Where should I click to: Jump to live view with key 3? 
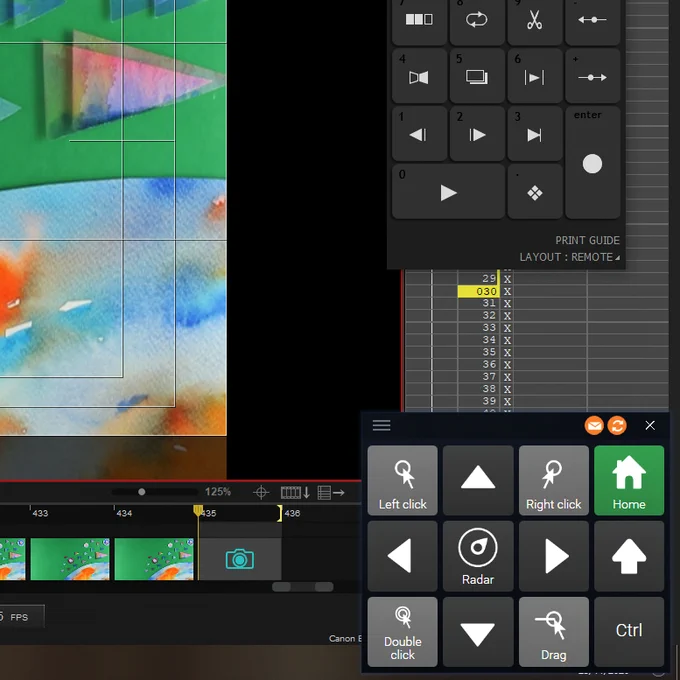pyautogui.click(x=534, y=134)
